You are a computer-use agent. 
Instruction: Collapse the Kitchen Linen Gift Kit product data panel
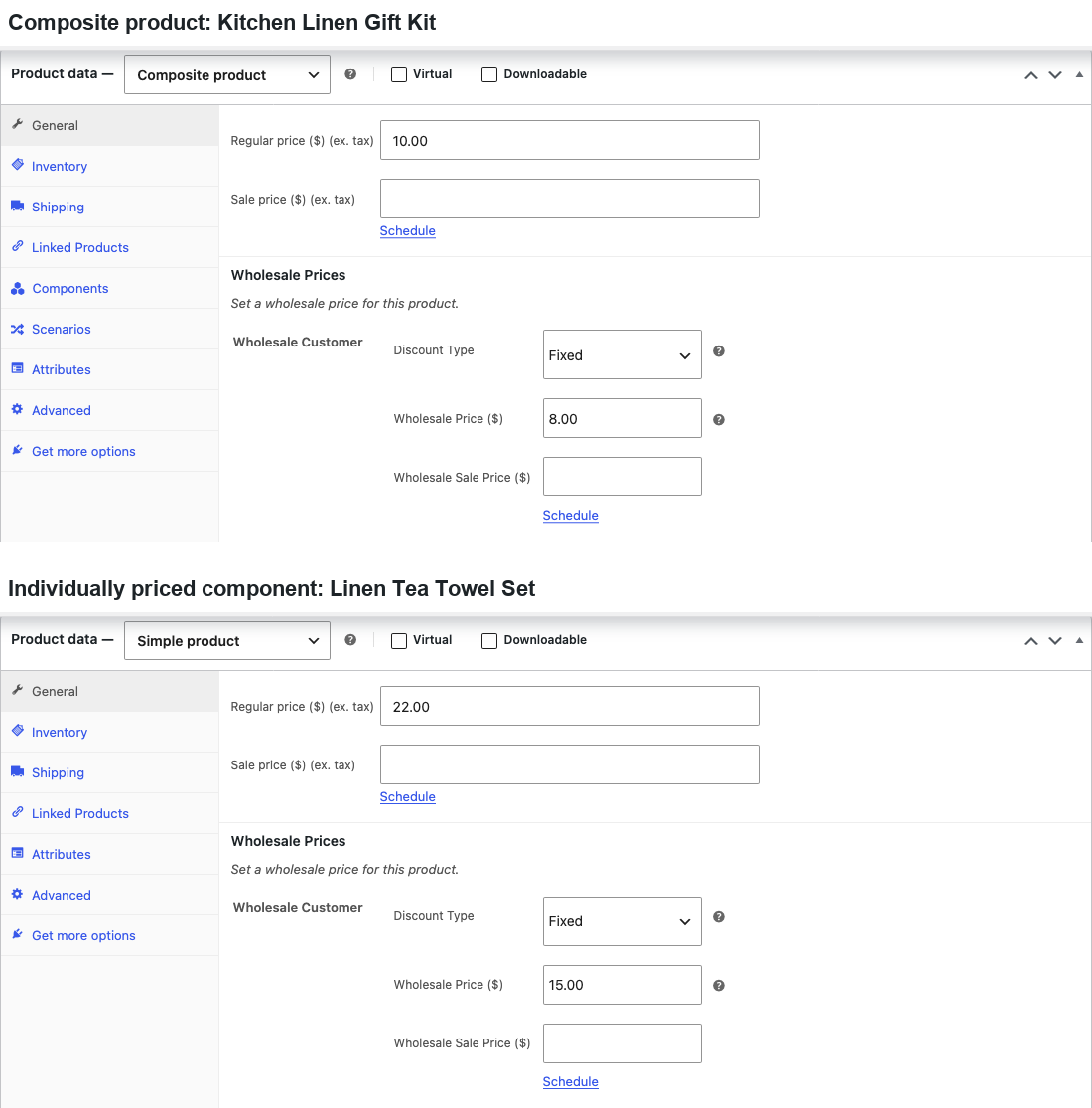click(1079, 74)
